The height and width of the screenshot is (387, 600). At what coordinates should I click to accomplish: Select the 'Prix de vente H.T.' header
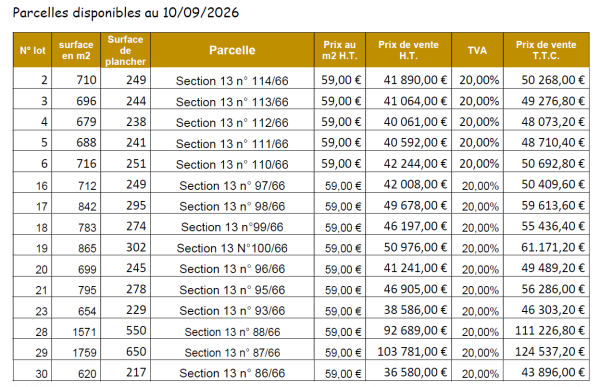[x=408, y=50]
